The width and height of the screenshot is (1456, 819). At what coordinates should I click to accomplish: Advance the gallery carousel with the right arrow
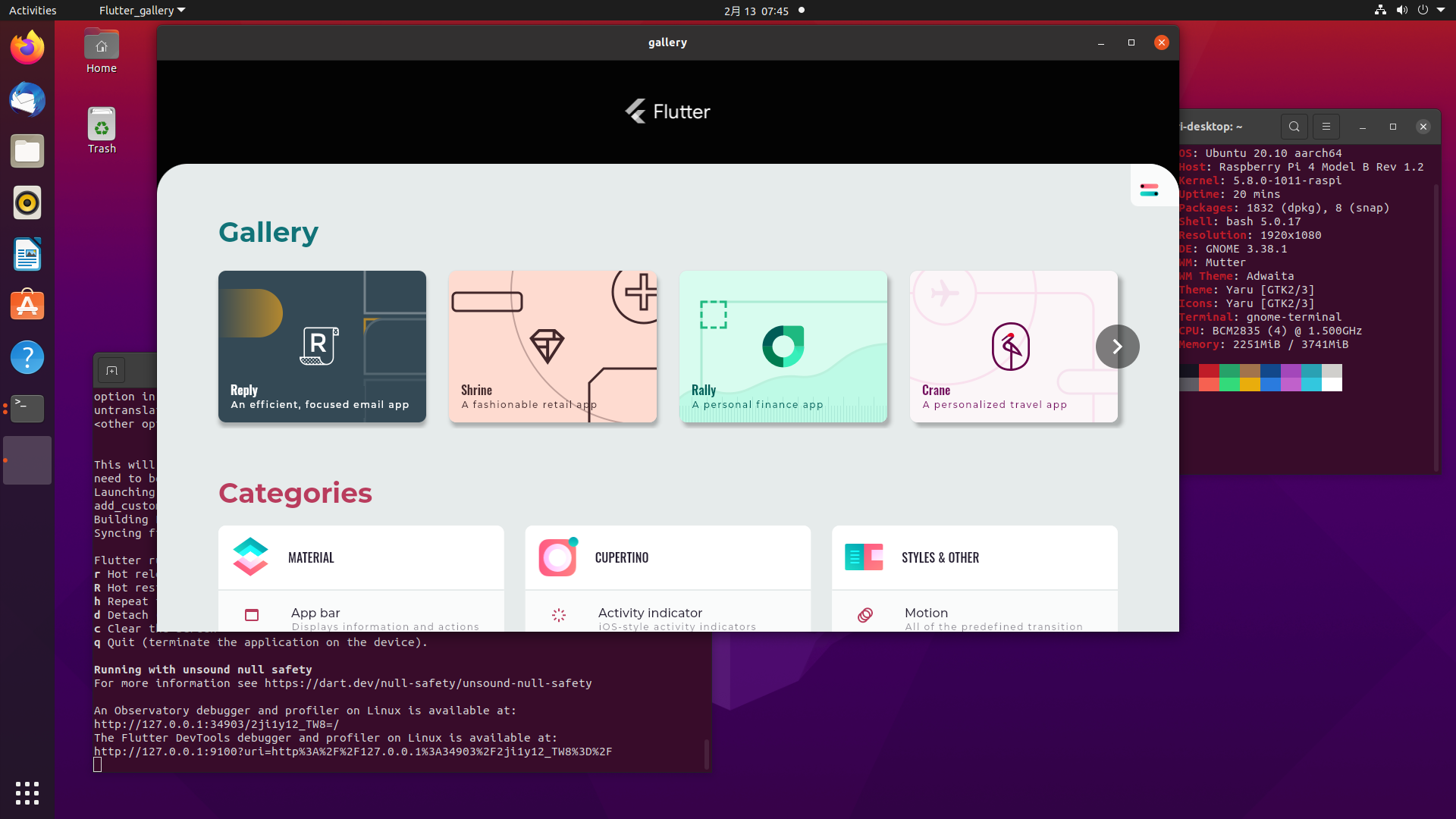(x=1117, y=346)
